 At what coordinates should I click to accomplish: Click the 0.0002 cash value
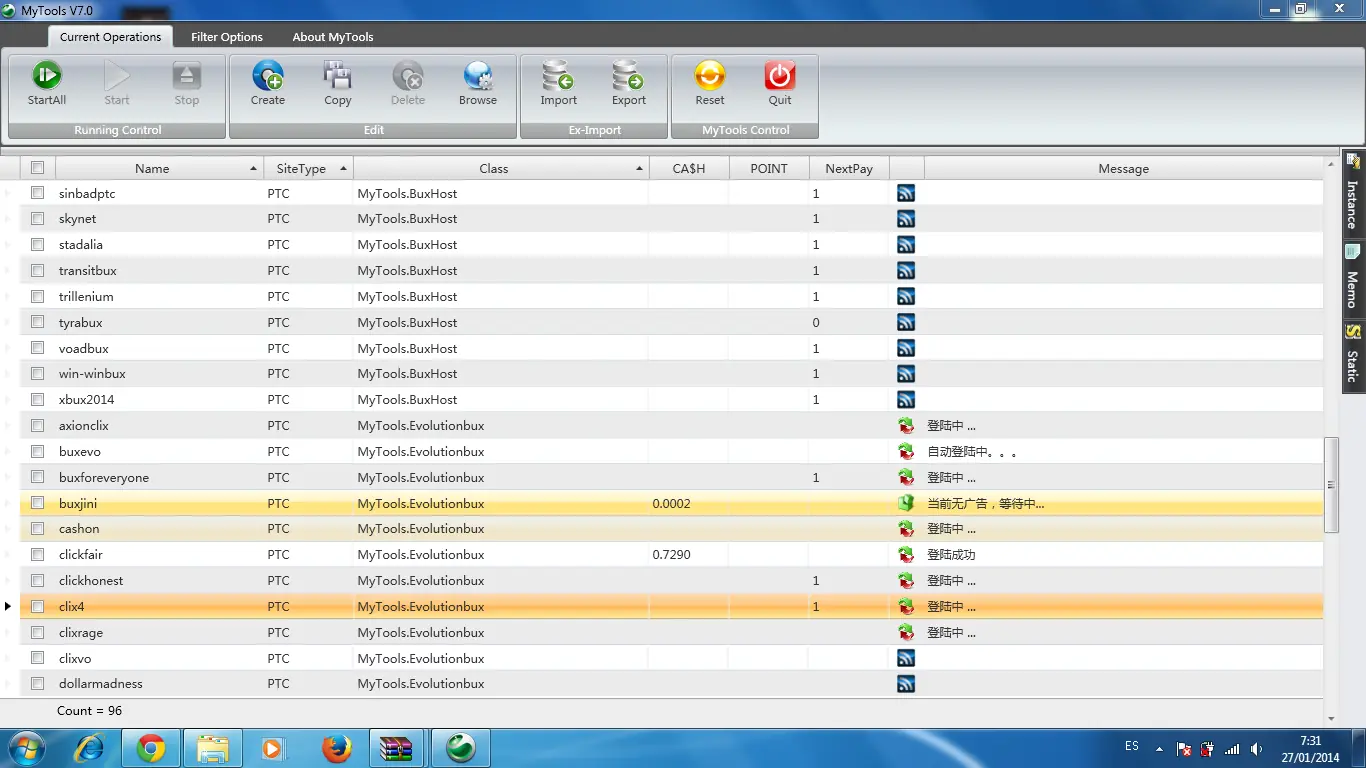point(671,503)
